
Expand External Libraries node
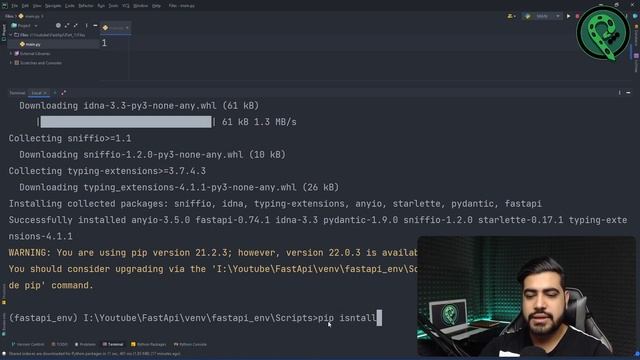point(11,53)
